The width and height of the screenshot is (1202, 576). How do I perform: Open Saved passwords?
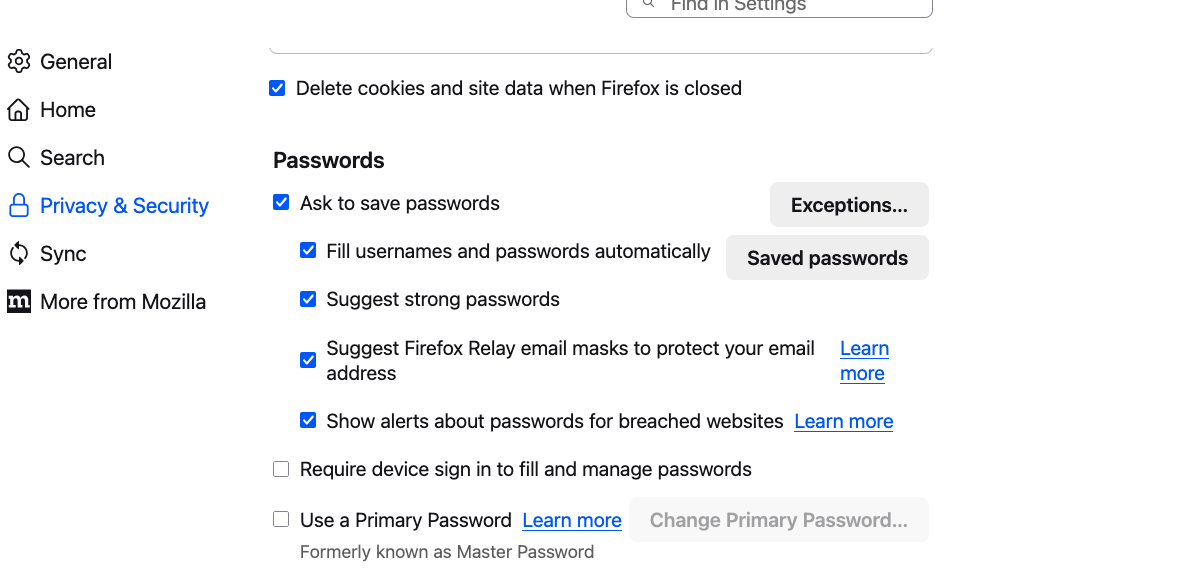827,258
